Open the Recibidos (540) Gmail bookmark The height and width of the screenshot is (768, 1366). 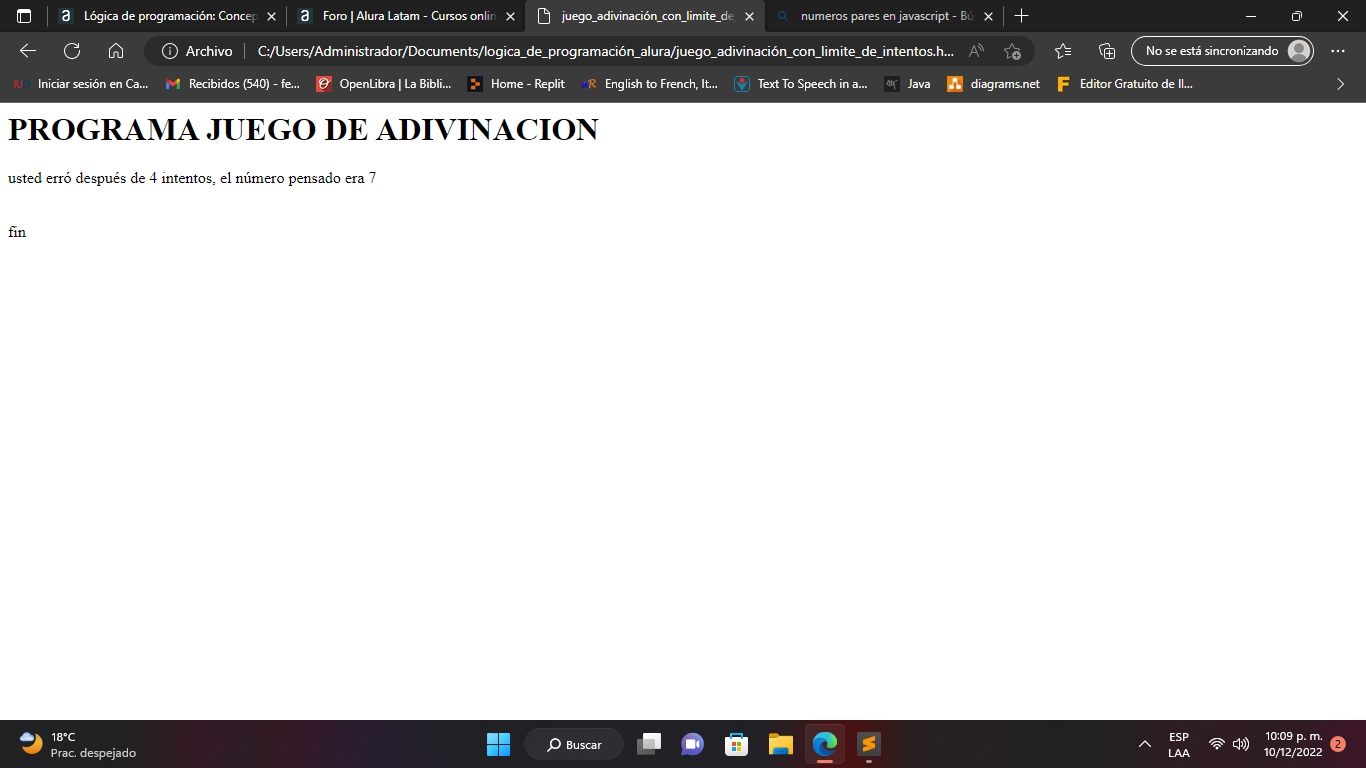point(232,84)
